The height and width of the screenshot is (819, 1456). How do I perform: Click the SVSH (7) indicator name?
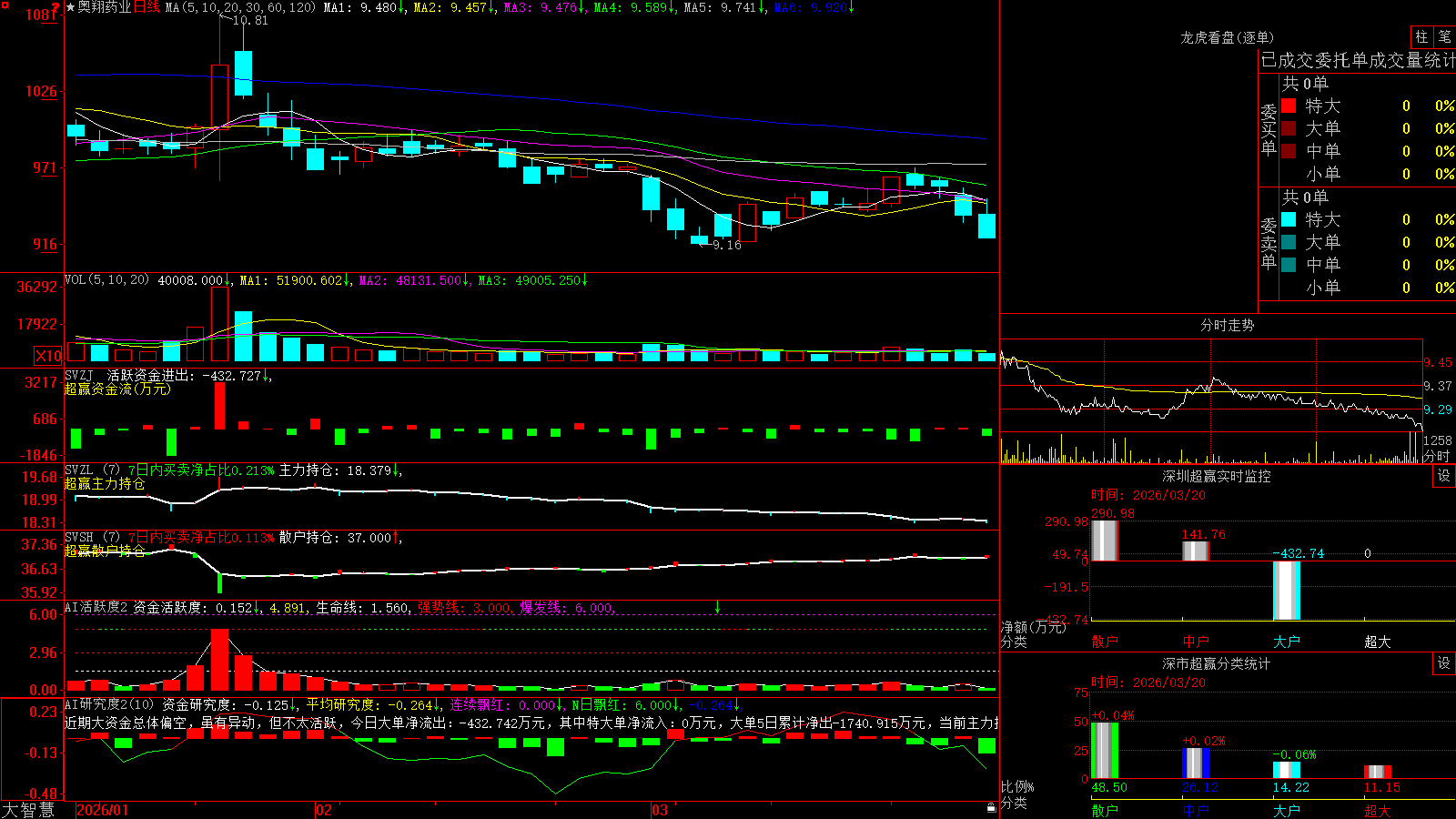coord(92,538)
